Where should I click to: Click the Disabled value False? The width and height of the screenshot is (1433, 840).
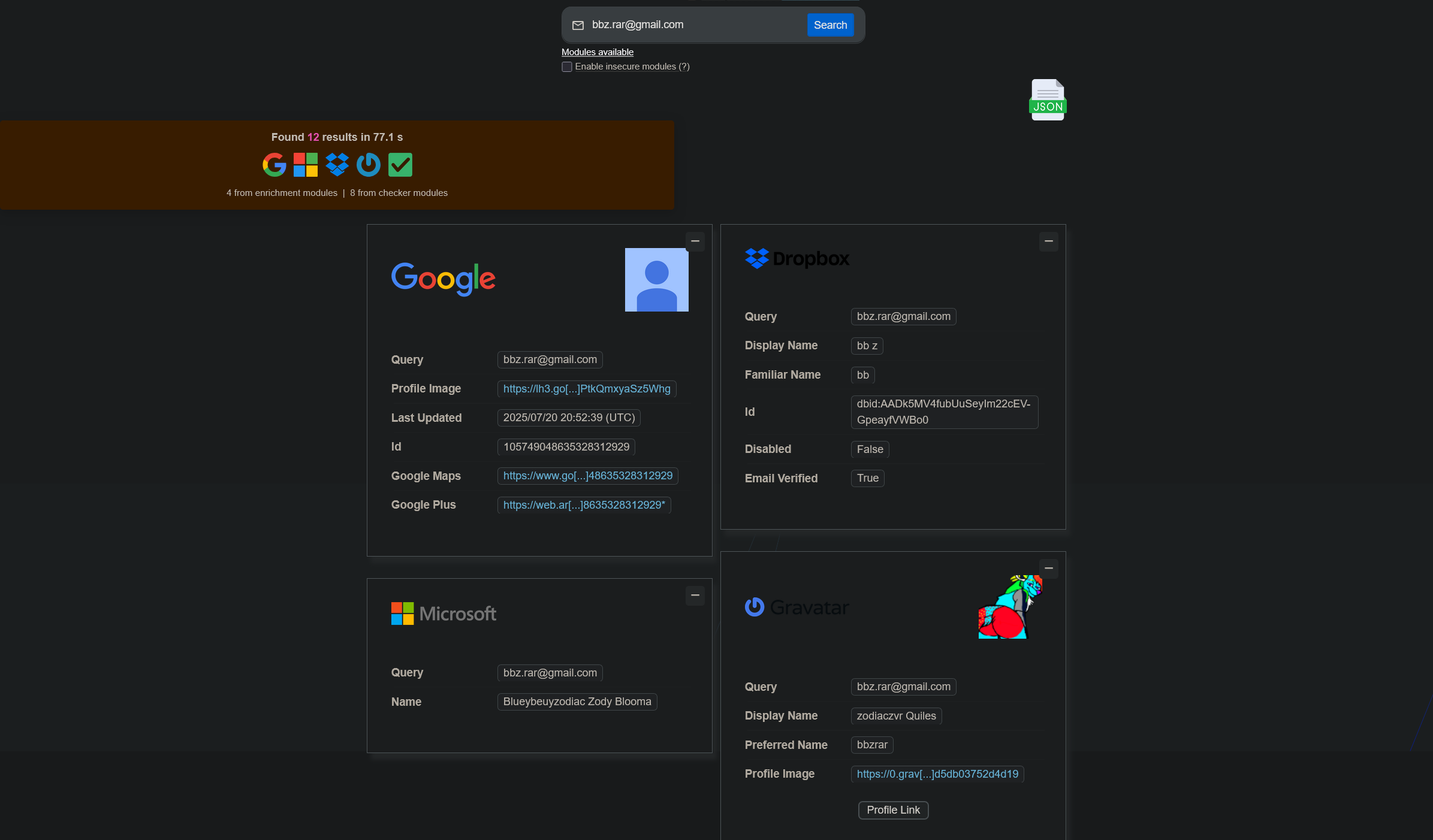[x=870, y=449]
